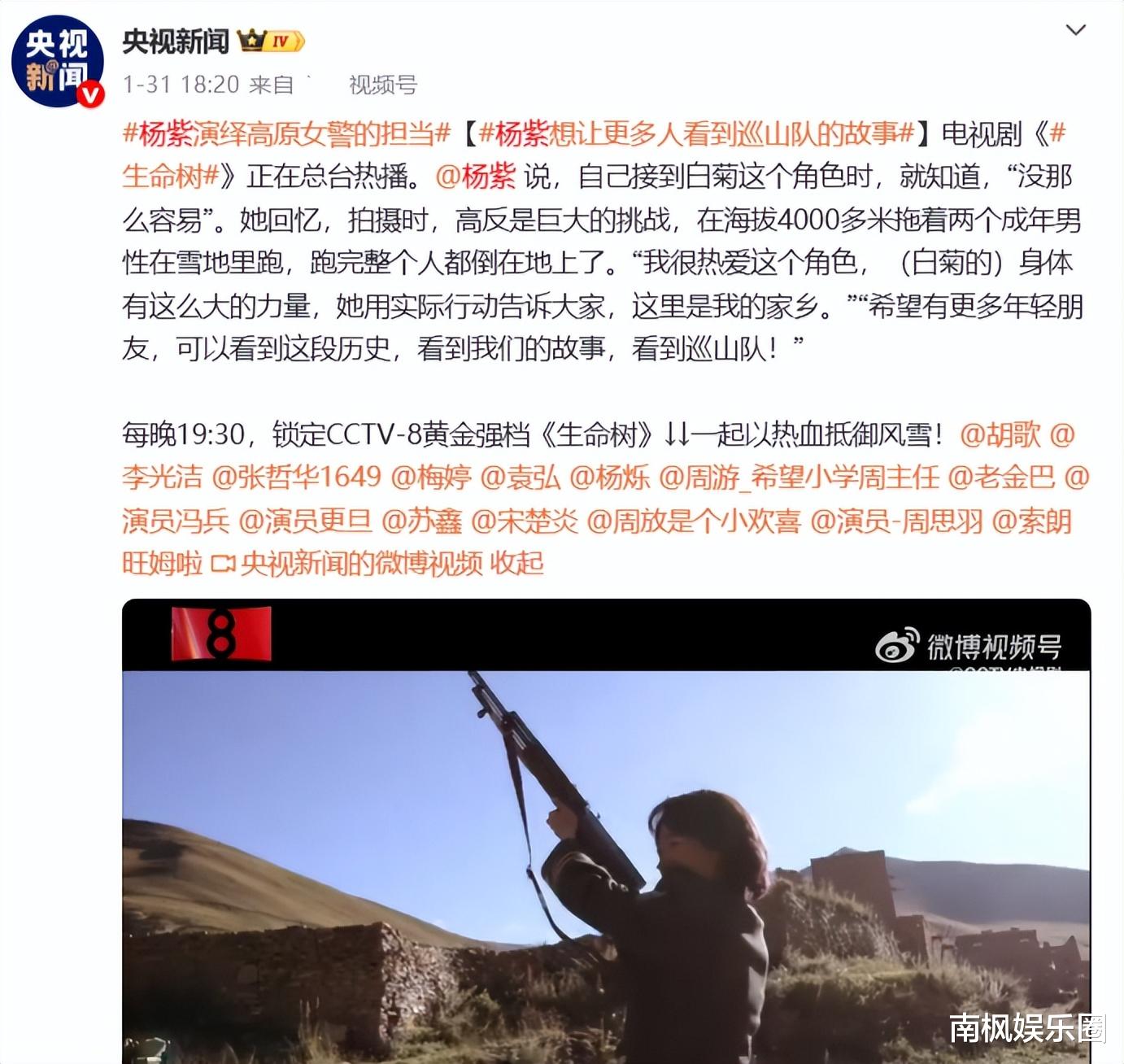Expand the post options chevron
This screenshot has width=1124, height=1064.
pos(1075,31)
